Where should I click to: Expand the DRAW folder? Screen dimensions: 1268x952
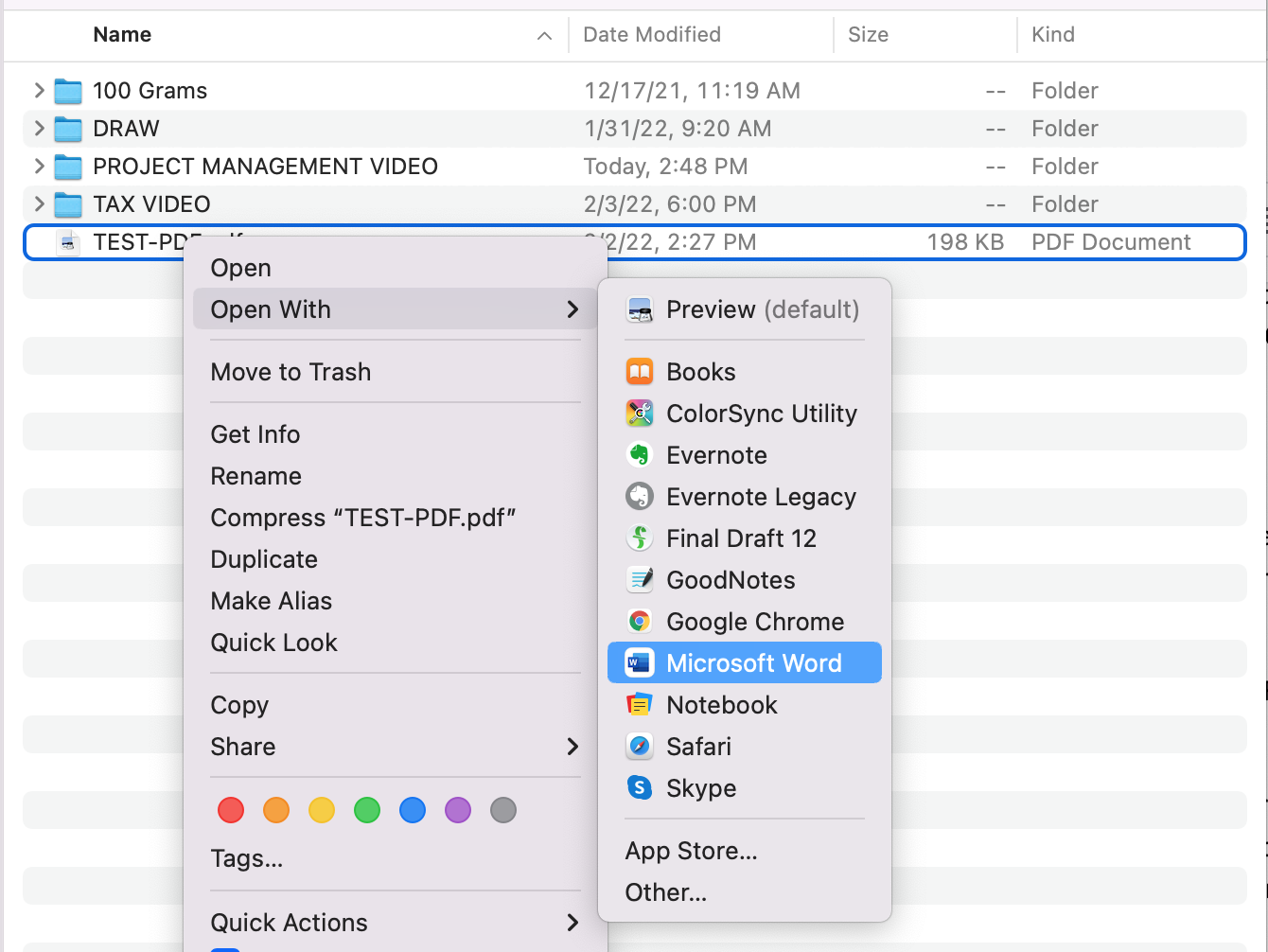pyautogui.click(x=39, y=128)
